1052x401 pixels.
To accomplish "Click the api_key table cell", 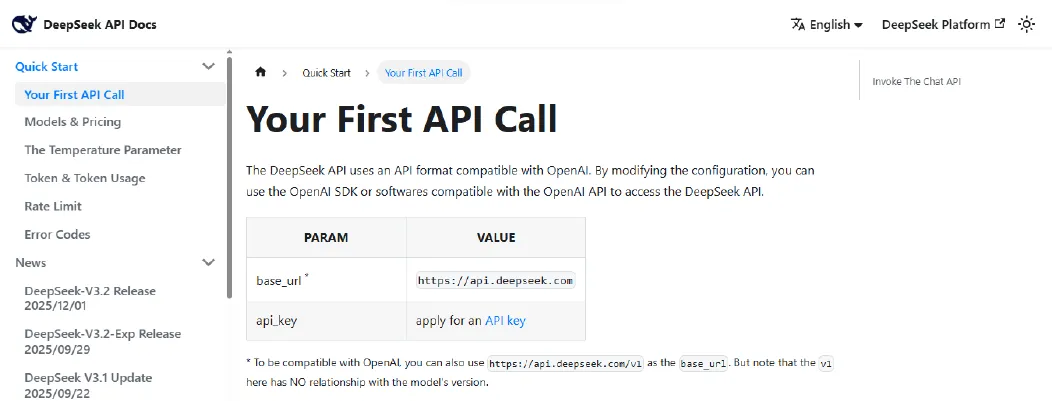I will pos(326,321).
